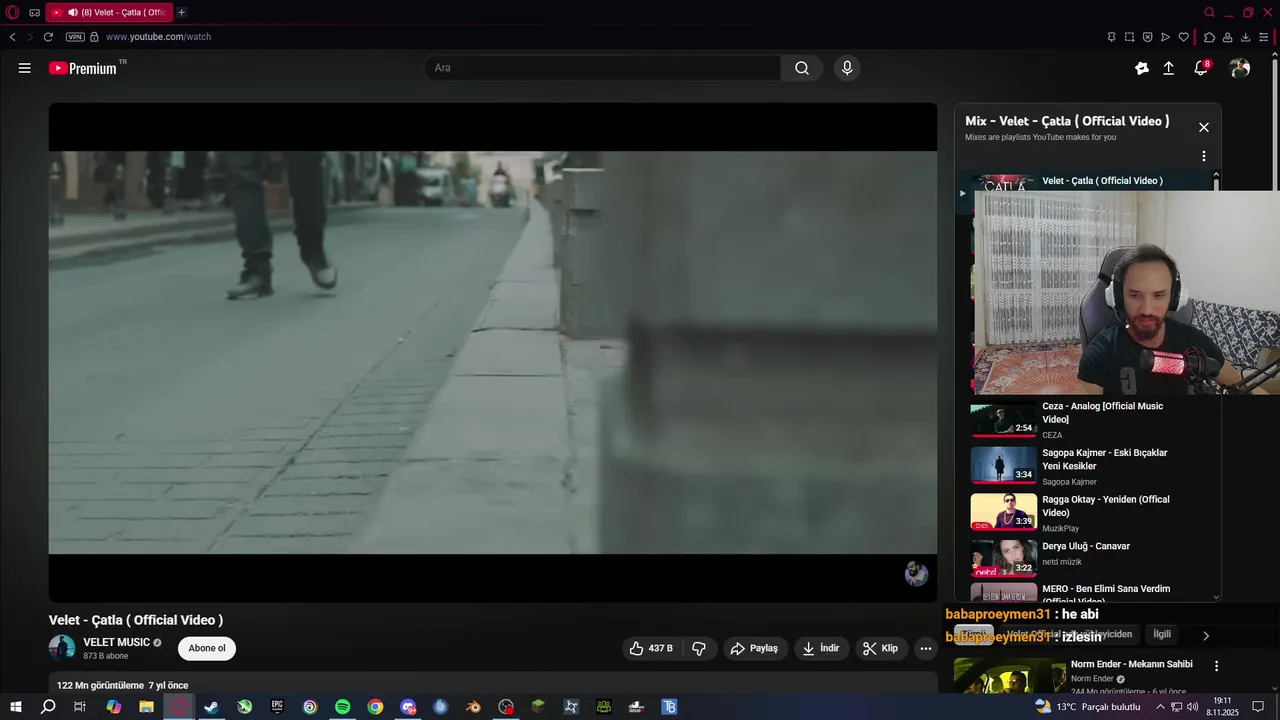This screenshot has width=1280, height=720.
Task: Open Windows taskbar search
Action: point(48,707)
